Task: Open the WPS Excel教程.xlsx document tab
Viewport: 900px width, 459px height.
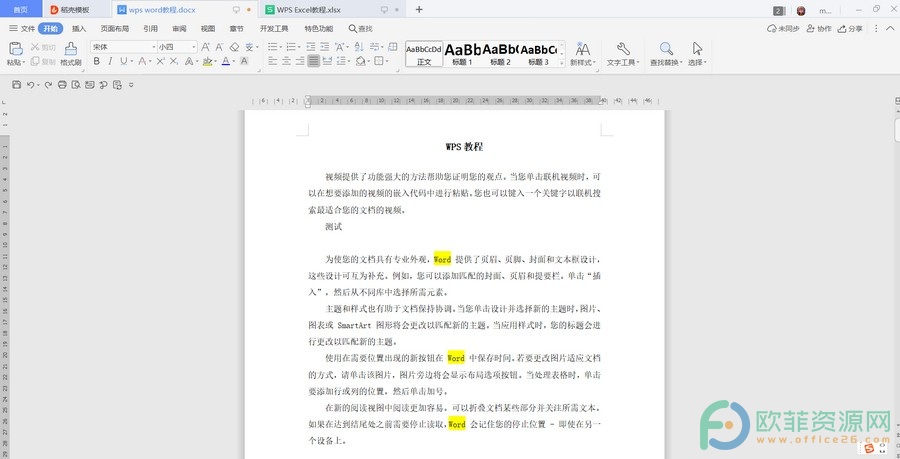Action: coord(333,10)
